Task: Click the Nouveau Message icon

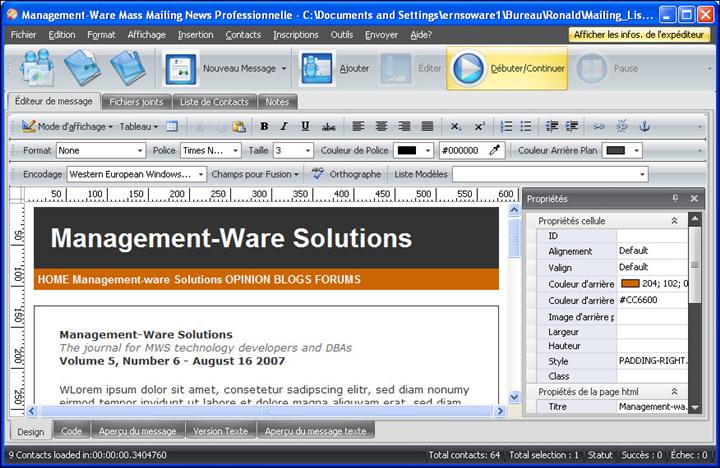Action: tap(181, 68)
